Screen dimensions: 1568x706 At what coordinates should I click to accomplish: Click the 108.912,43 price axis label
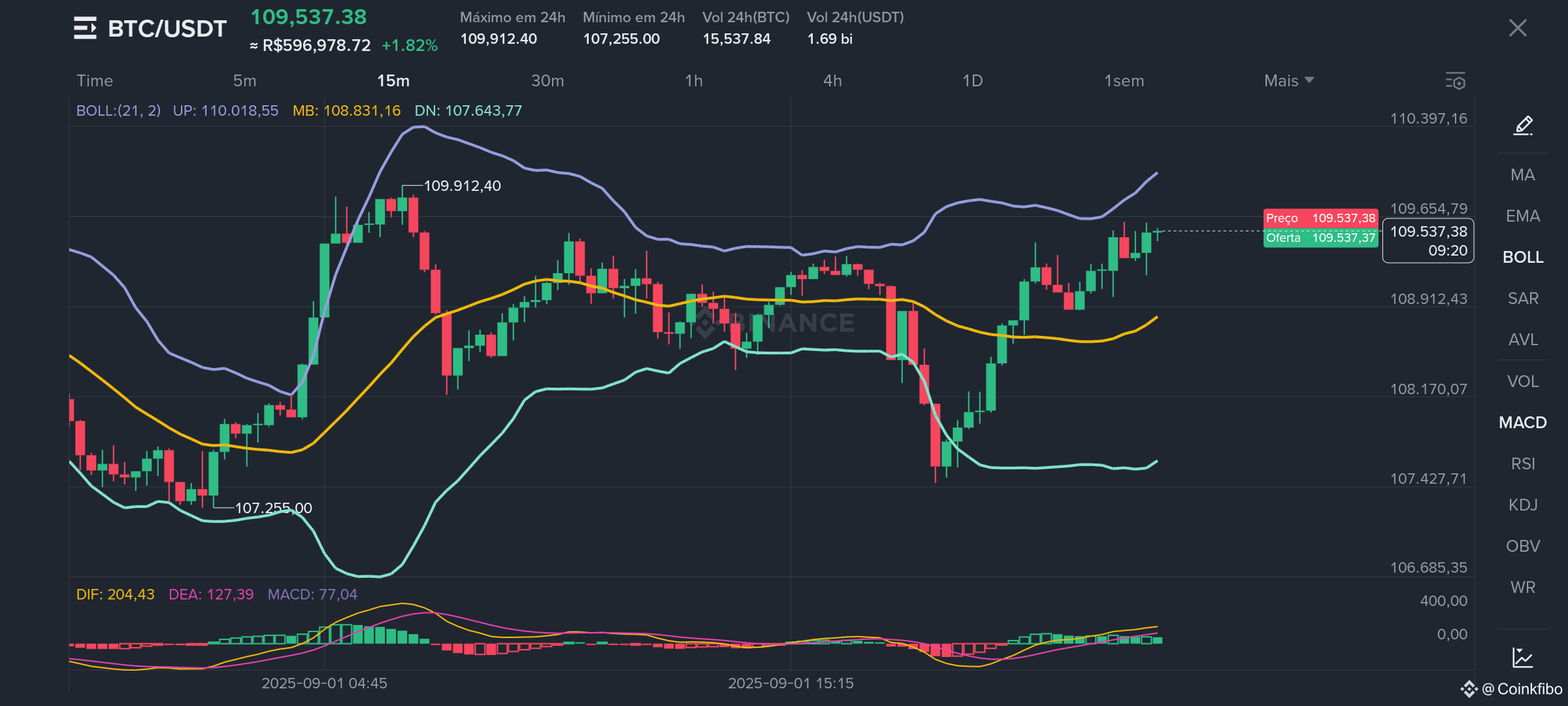1428,299
